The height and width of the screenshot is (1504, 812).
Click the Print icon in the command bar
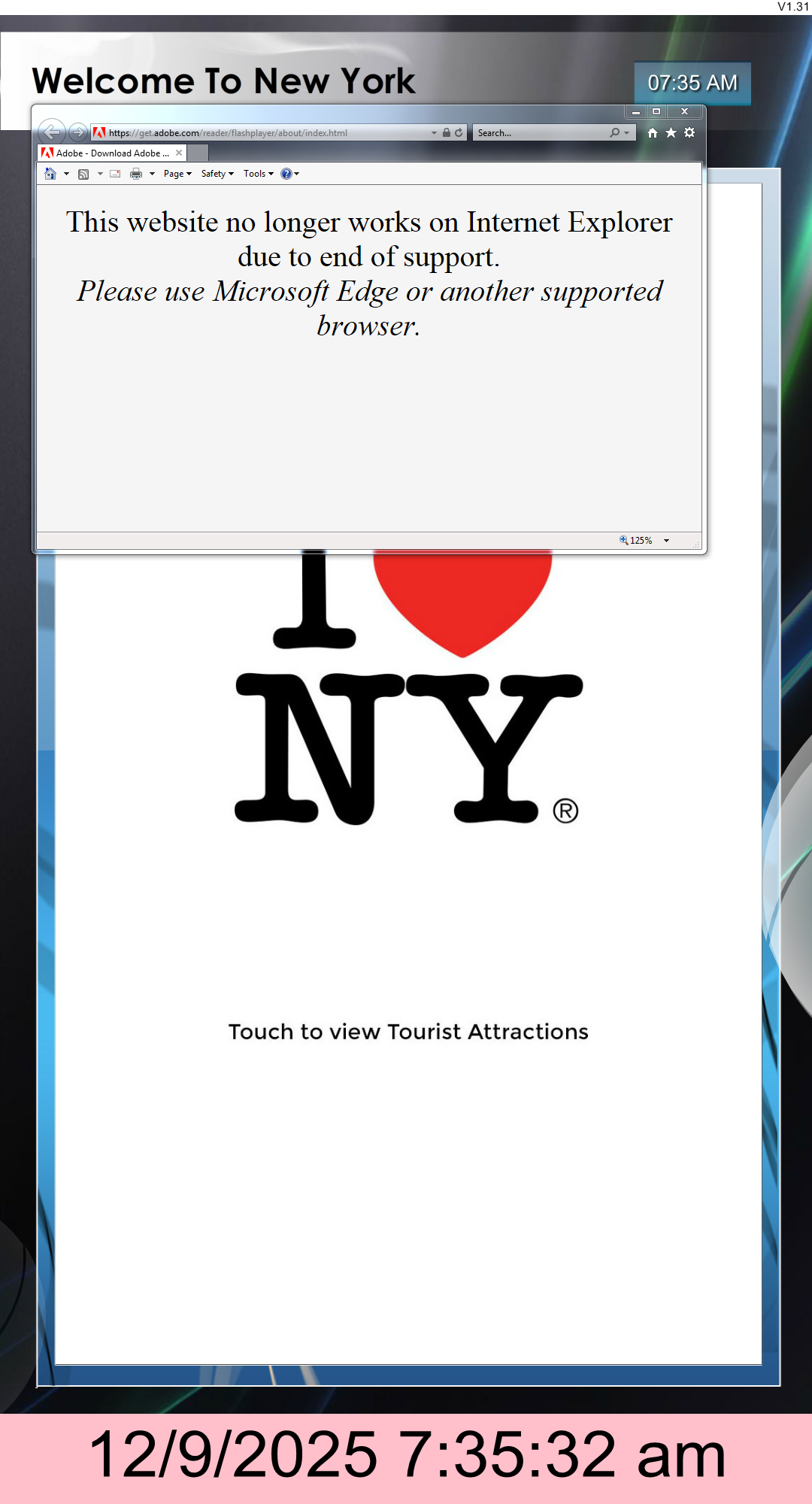136,174
